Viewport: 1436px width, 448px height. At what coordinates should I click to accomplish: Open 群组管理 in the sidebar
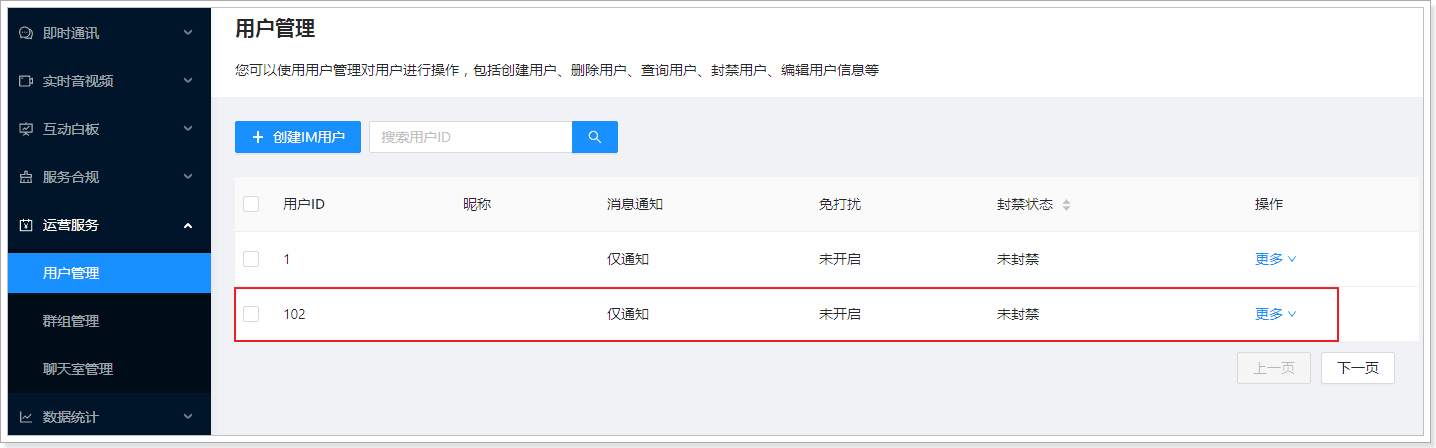click(x=71, y=321)
